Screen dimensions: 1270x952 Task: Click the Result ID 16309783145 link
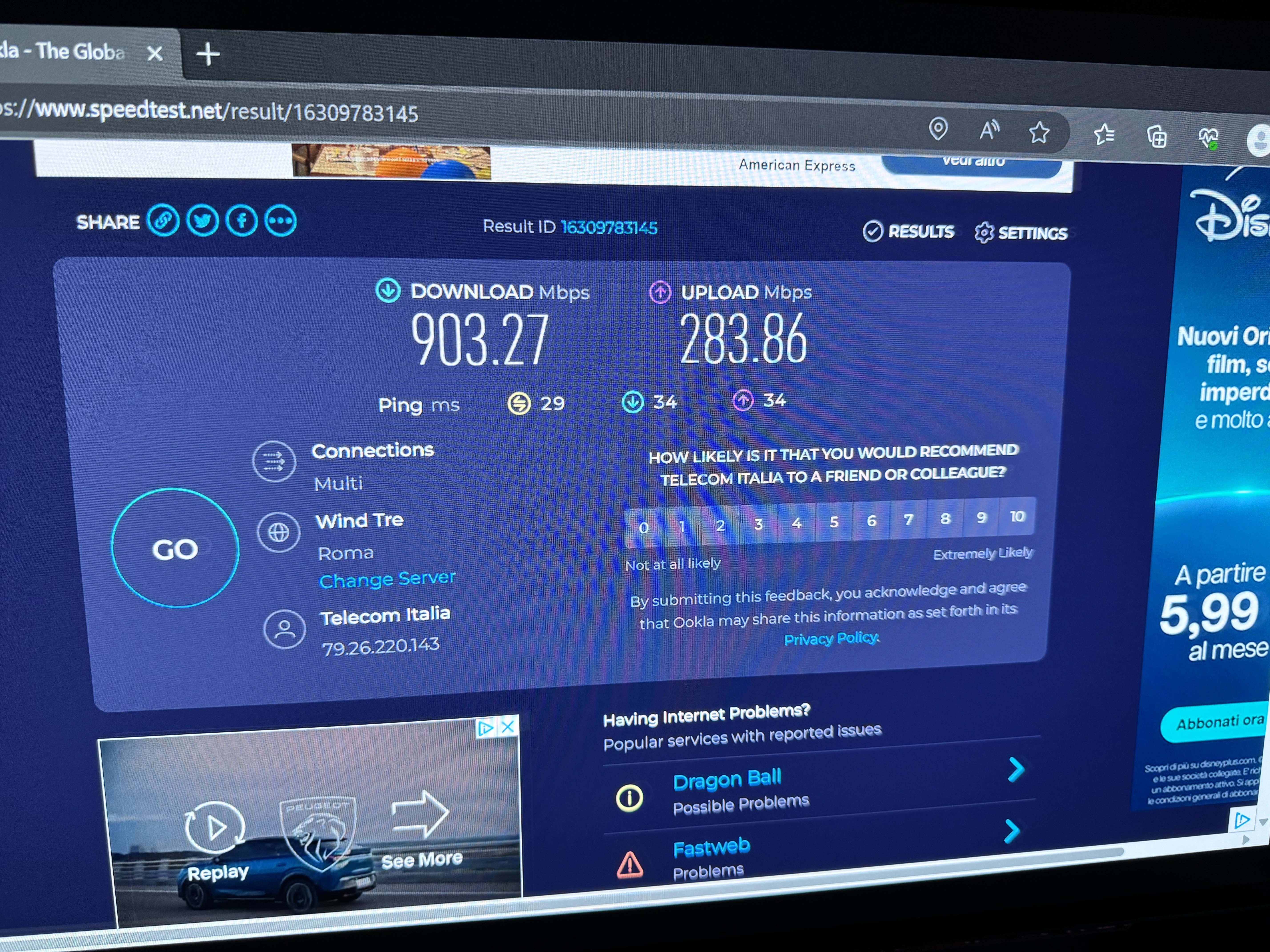coord(609,228)
